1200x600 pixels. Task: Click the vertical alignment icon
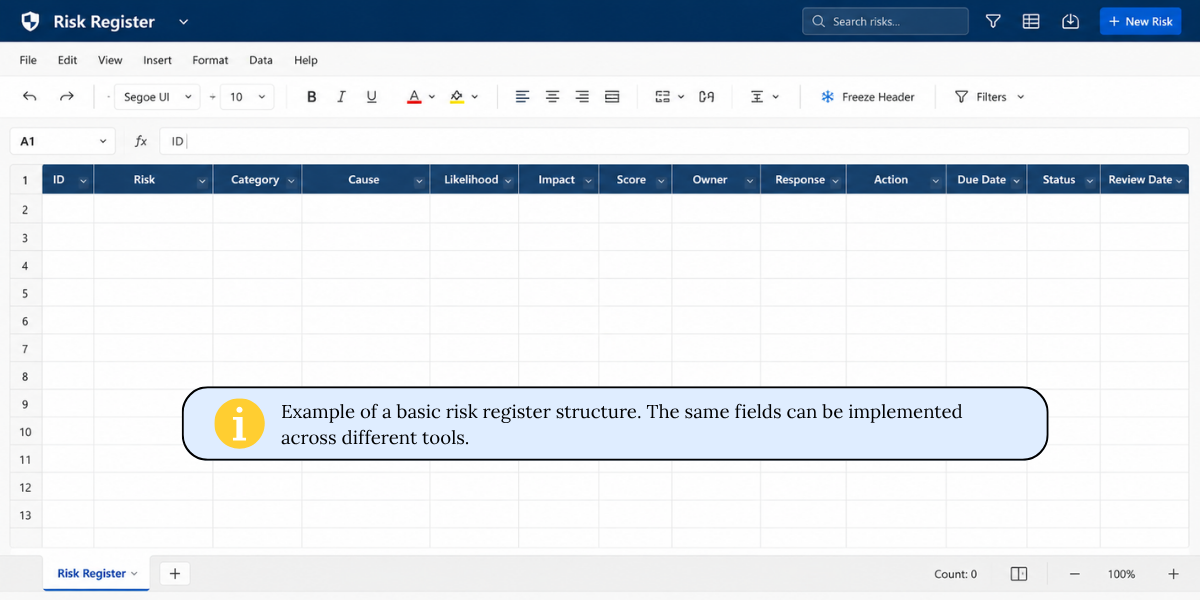click(757, 97)
